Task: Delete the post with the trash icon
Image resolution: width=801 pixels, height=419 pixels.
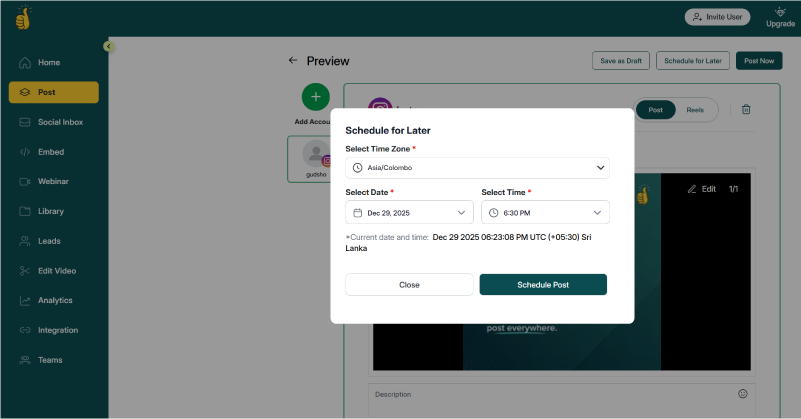Action: point(746,109)
